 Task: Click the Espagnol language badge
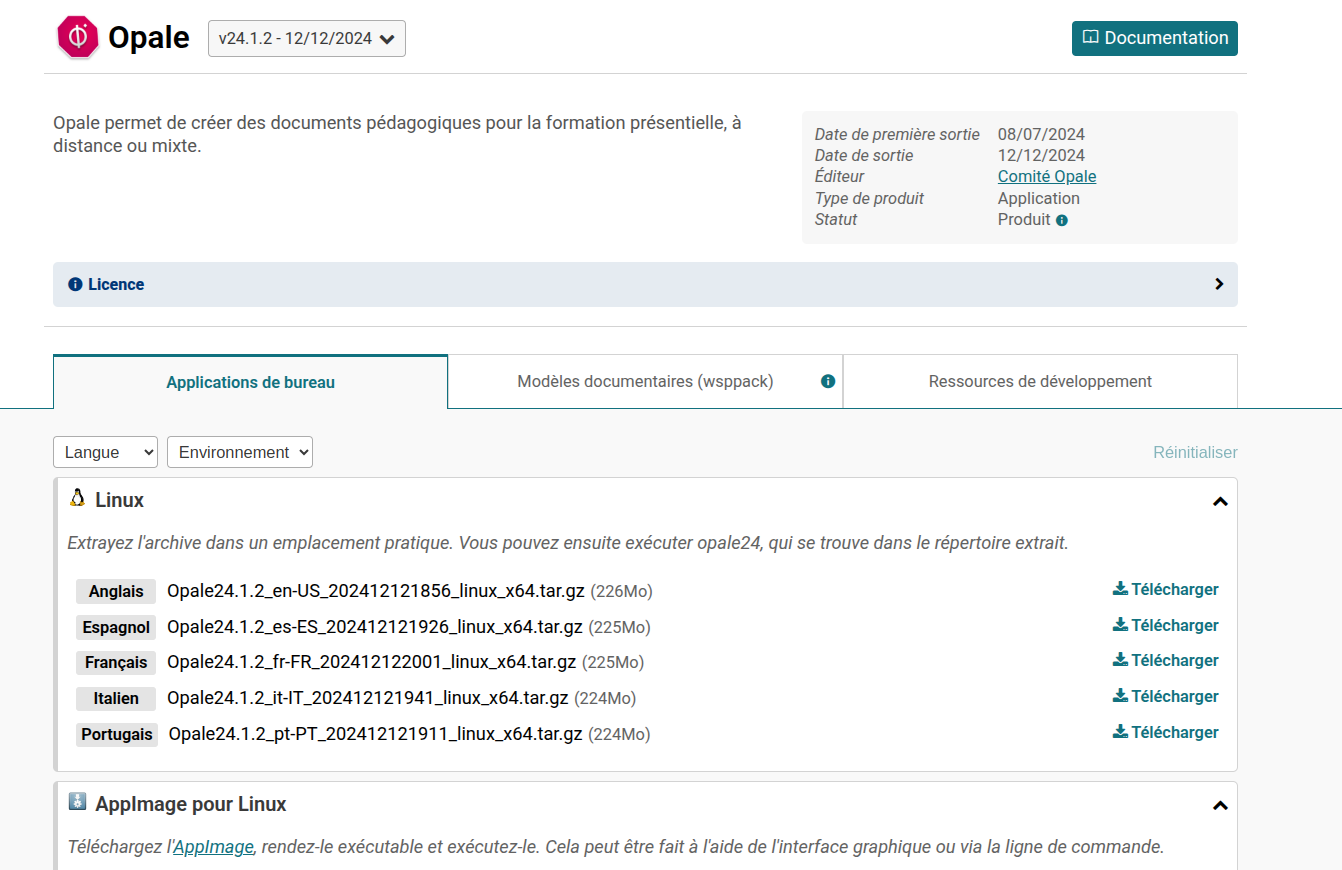(116, 627)
